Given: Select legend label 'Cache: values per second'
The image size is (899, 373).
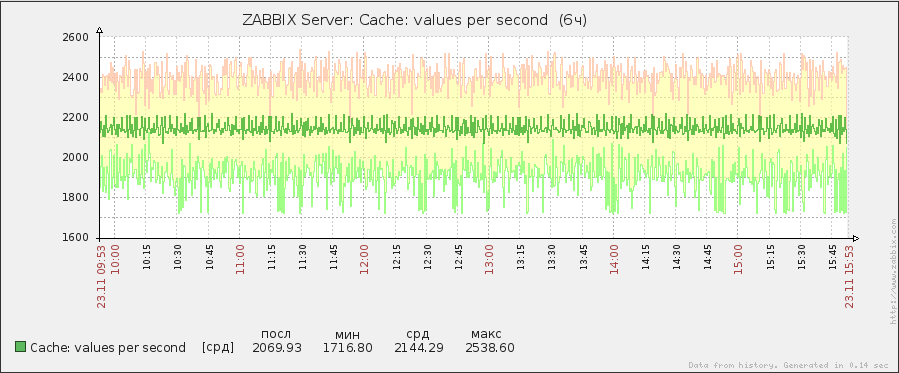Looking at the screenshot, I should [108, 348].
